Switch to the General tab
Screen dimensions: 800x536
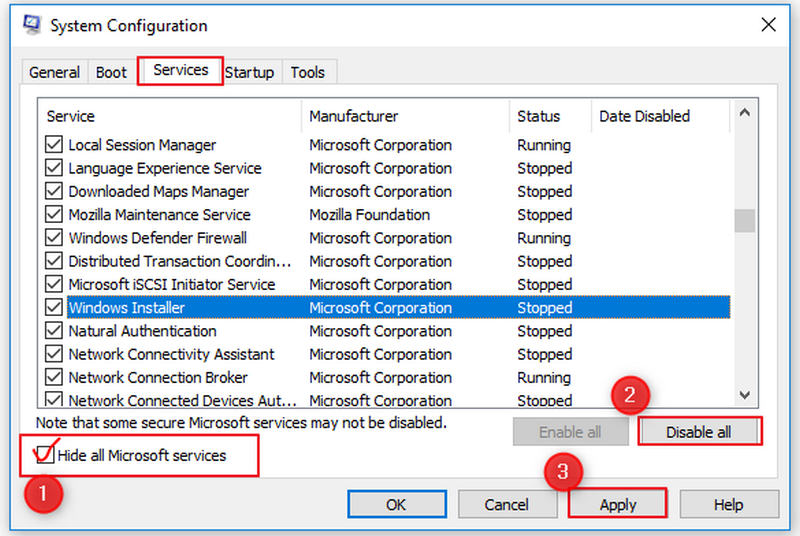54,72
